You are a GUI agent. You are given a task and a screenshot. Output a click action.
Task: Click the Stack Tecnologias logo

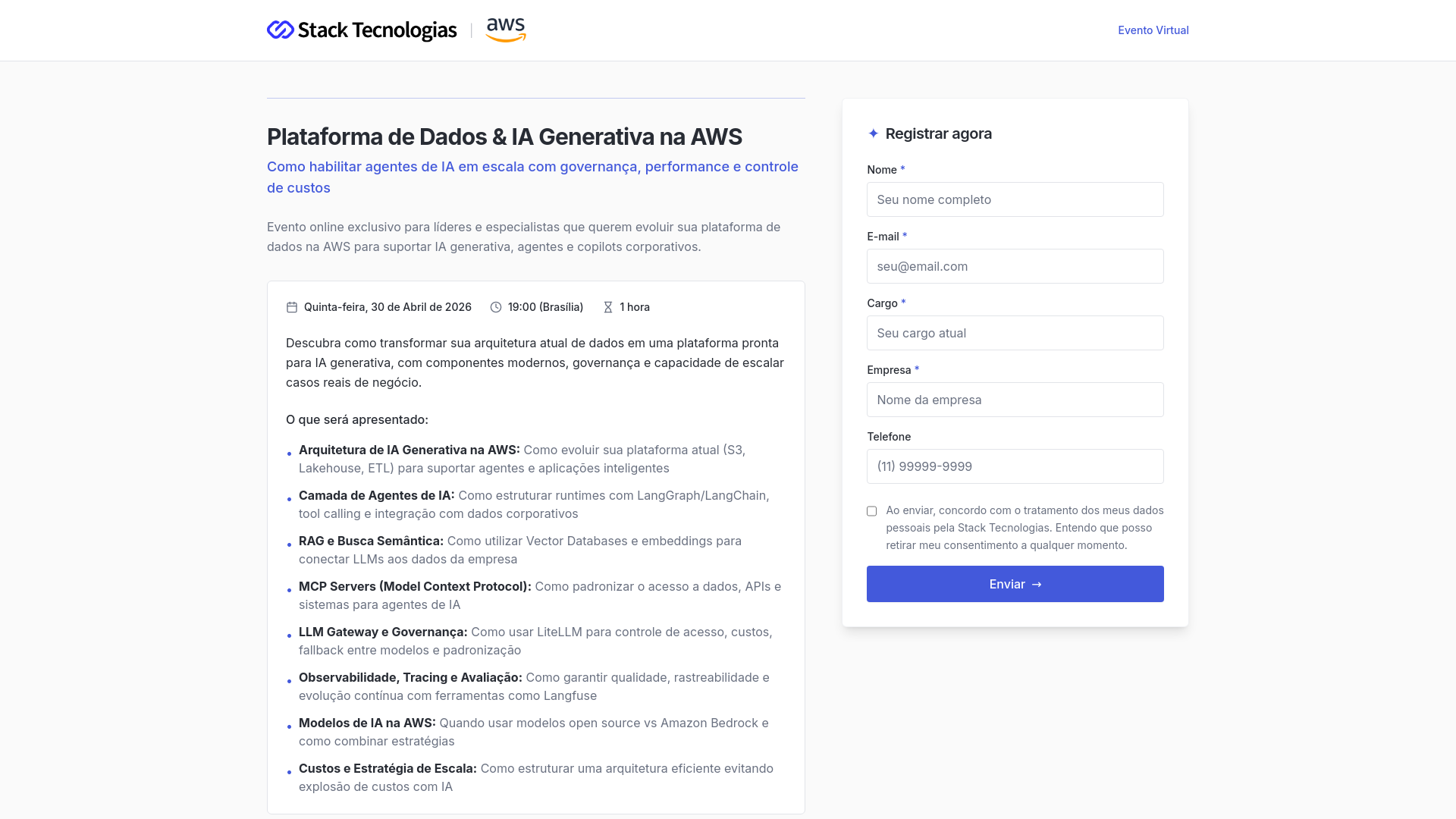click(x=362, y=30)
